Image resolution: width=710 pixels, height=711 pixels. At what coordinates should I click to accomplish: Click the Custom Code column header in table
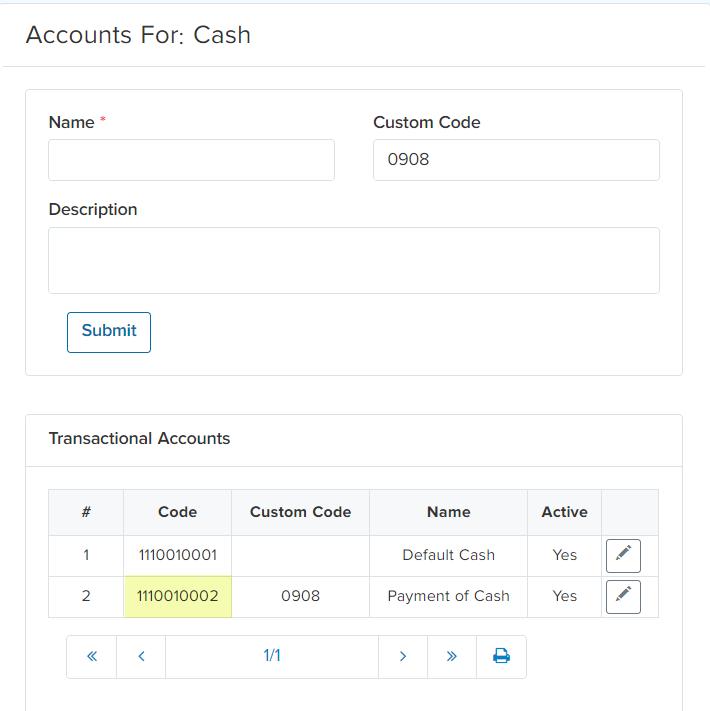click(x=300, y=512)
